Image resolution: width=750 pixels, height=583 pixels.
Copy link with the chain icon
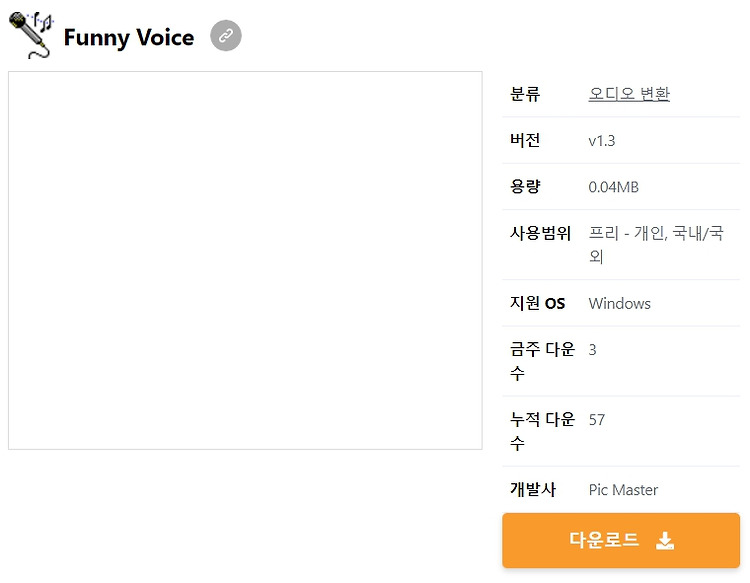(226, 35)
